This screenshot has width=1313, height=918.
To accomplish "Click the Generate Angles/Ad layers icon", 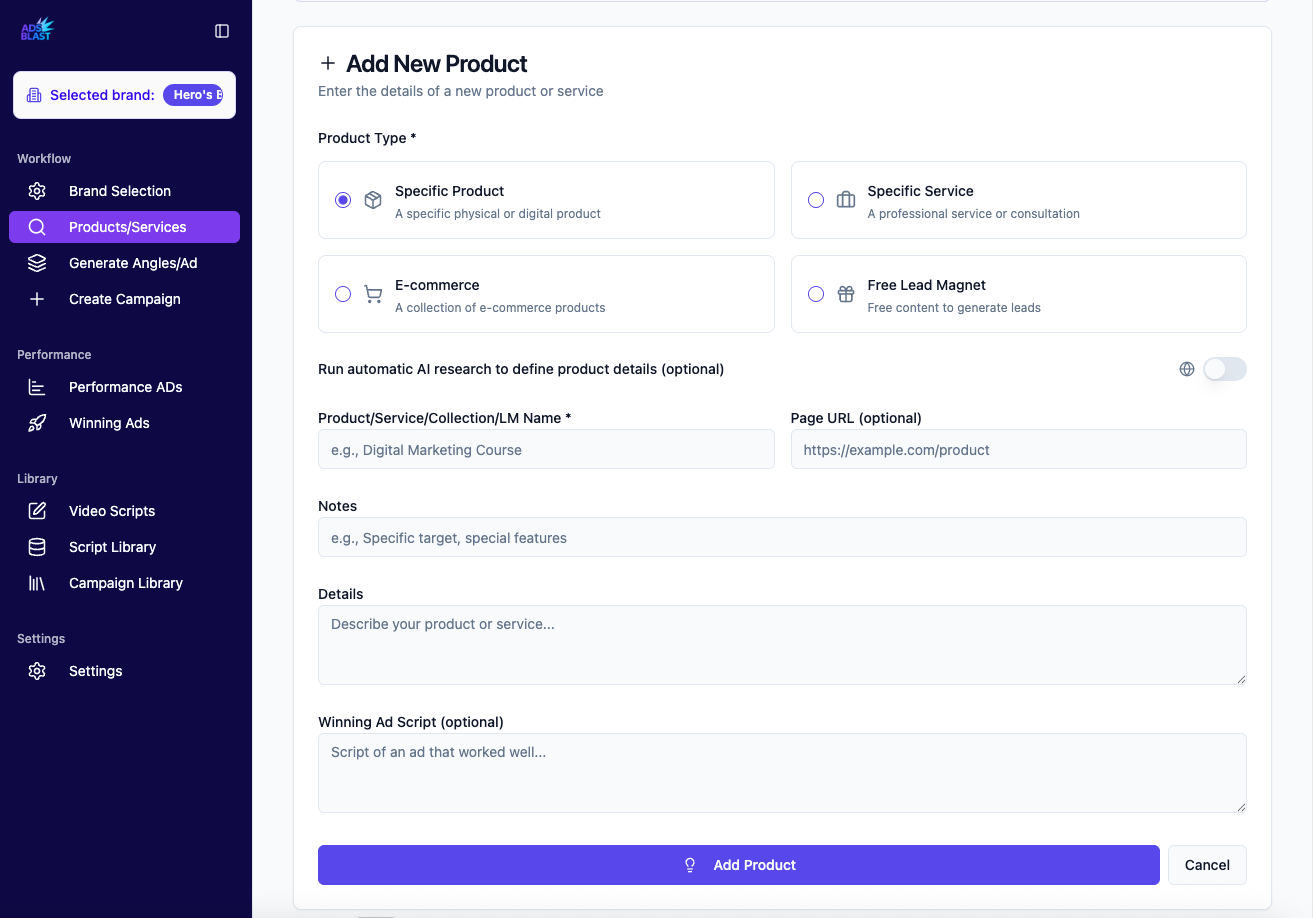I will point(37,263).
